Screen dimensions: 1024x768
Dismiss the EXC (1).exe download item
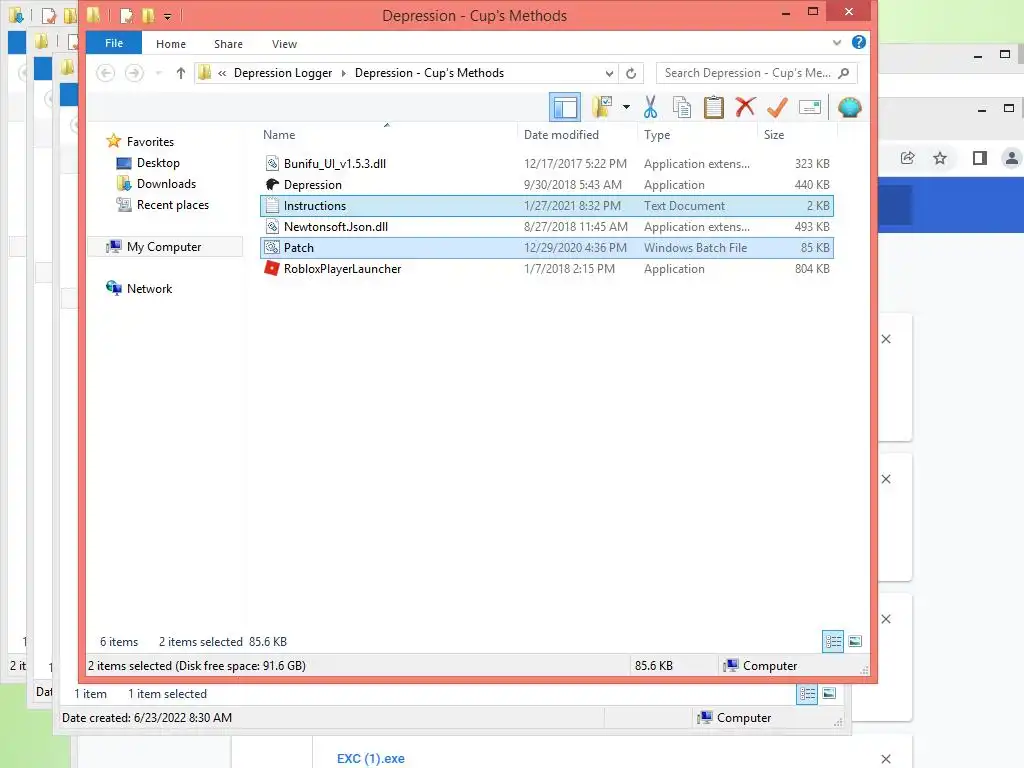click(886, 759)
